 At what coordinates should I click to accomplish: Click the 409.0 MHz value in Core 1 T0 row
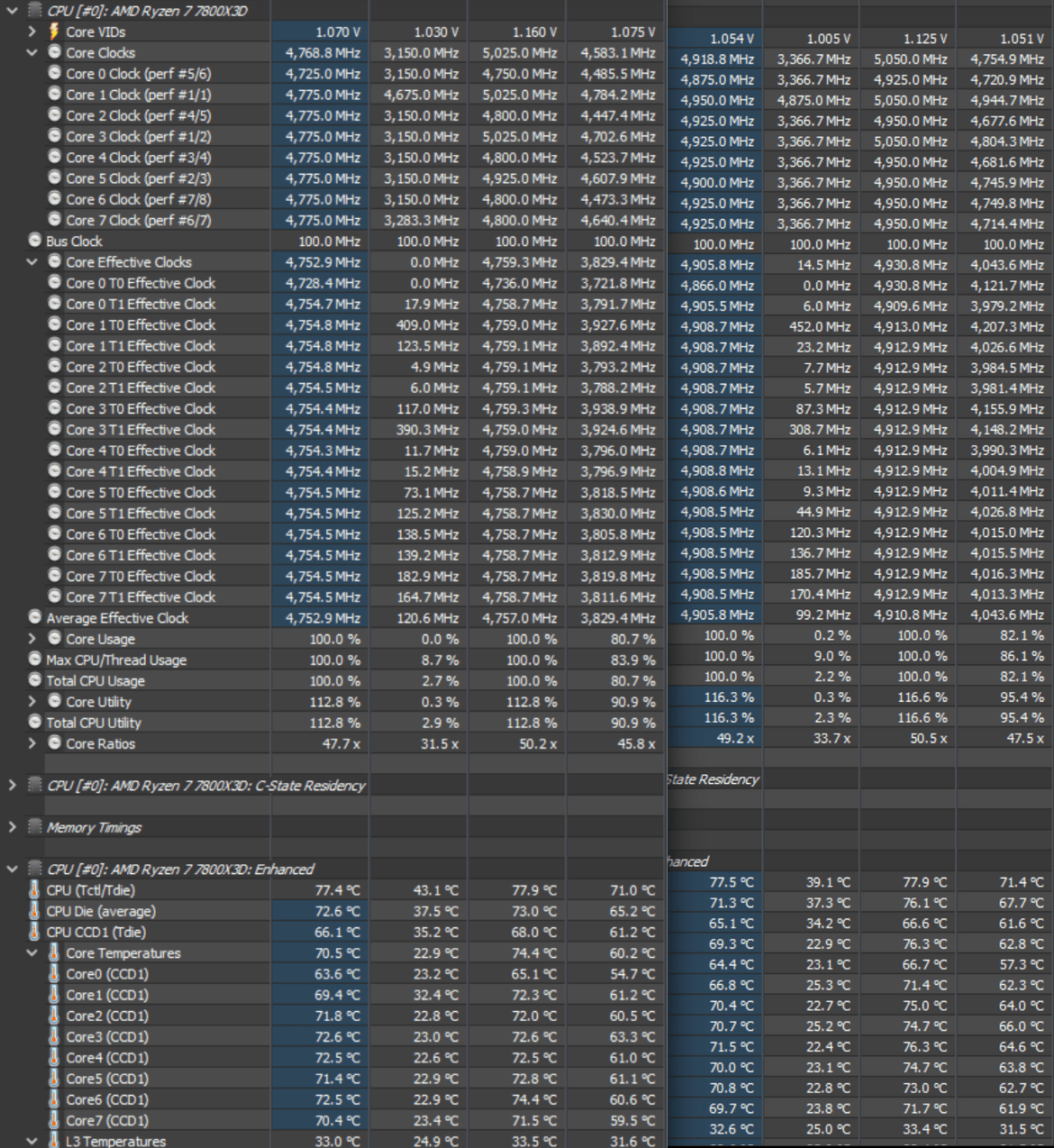pos(427,325)
